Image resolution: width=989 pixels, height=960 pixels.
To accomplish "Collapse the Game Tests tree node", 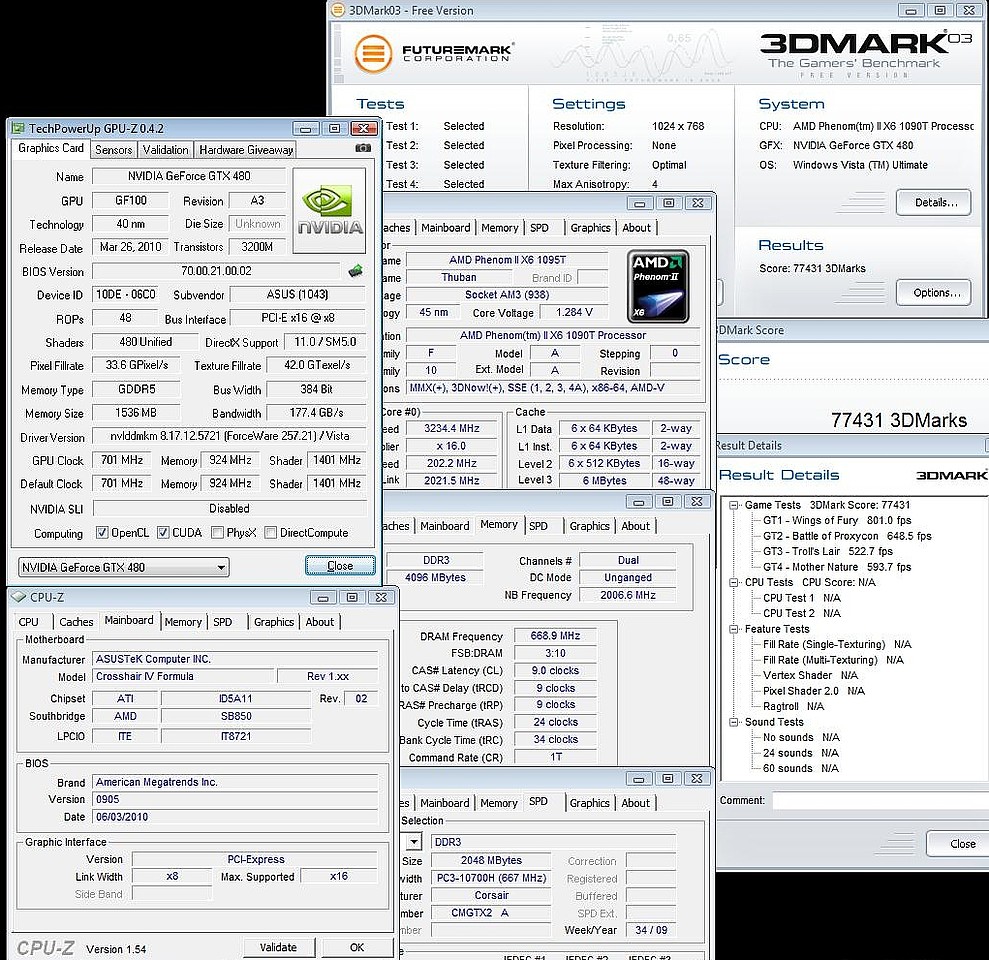I will 734,505.
